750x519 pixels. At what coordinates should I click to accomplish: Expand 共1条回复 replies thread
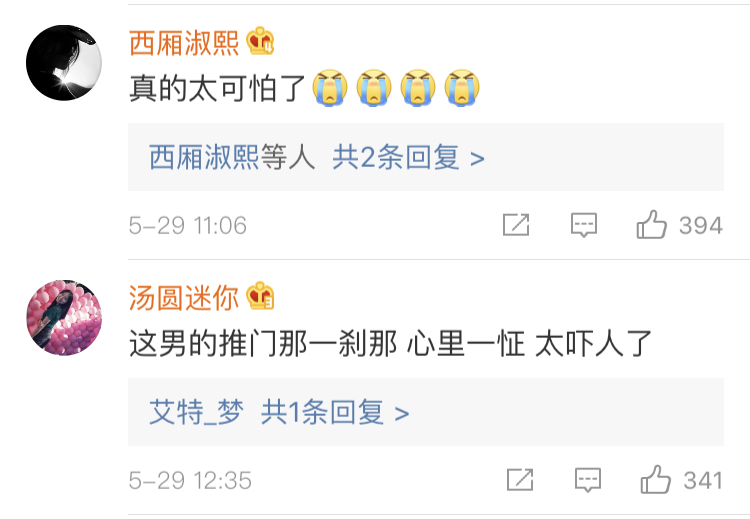(335, 412)
